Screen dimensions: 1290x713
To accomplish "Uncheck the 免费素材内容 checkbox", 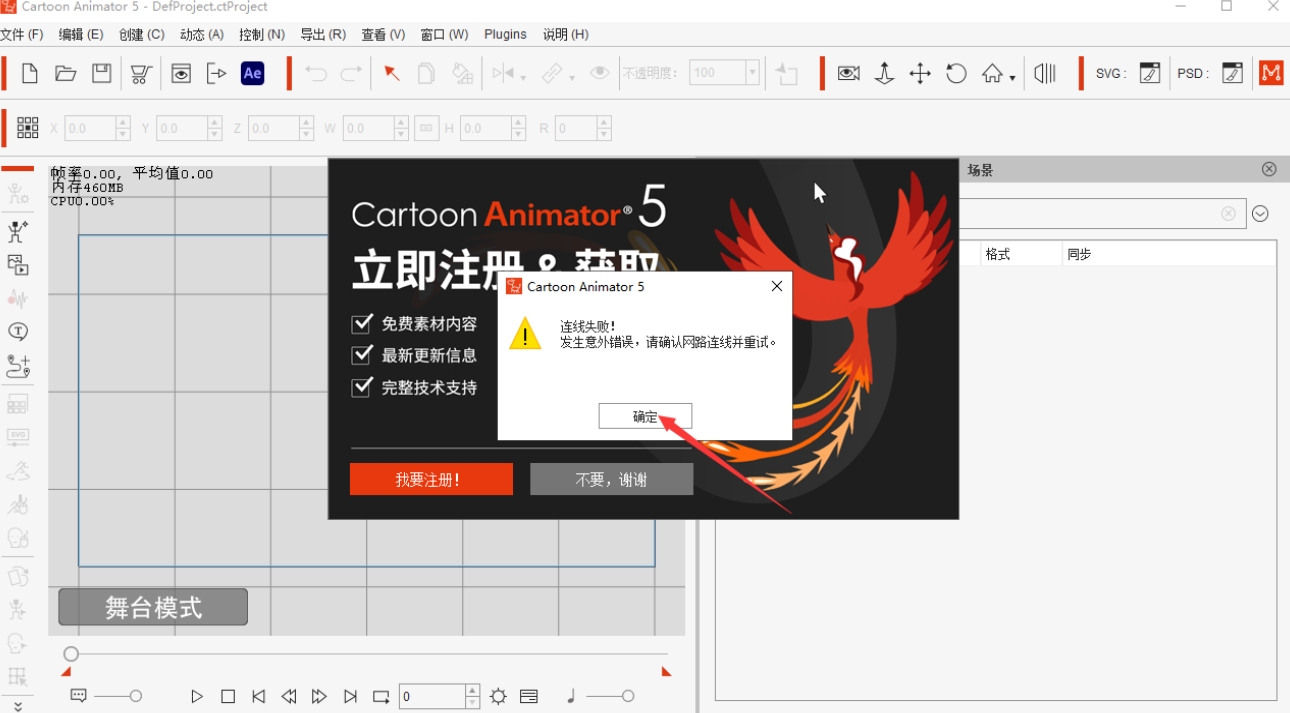I will pyautogui.click(x=362, y=324).
